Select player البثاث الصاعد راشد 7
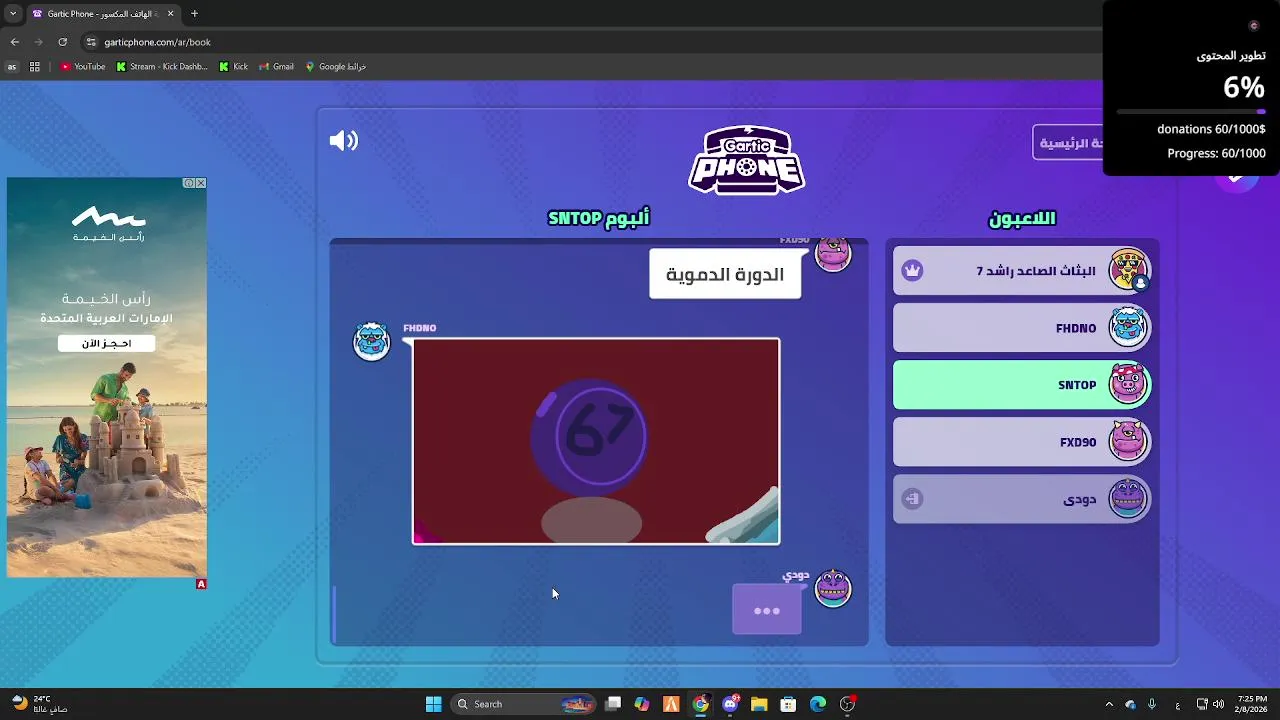Viewport: 1280px width, 720px height. pyautogui.click(x=1022, y=271)
